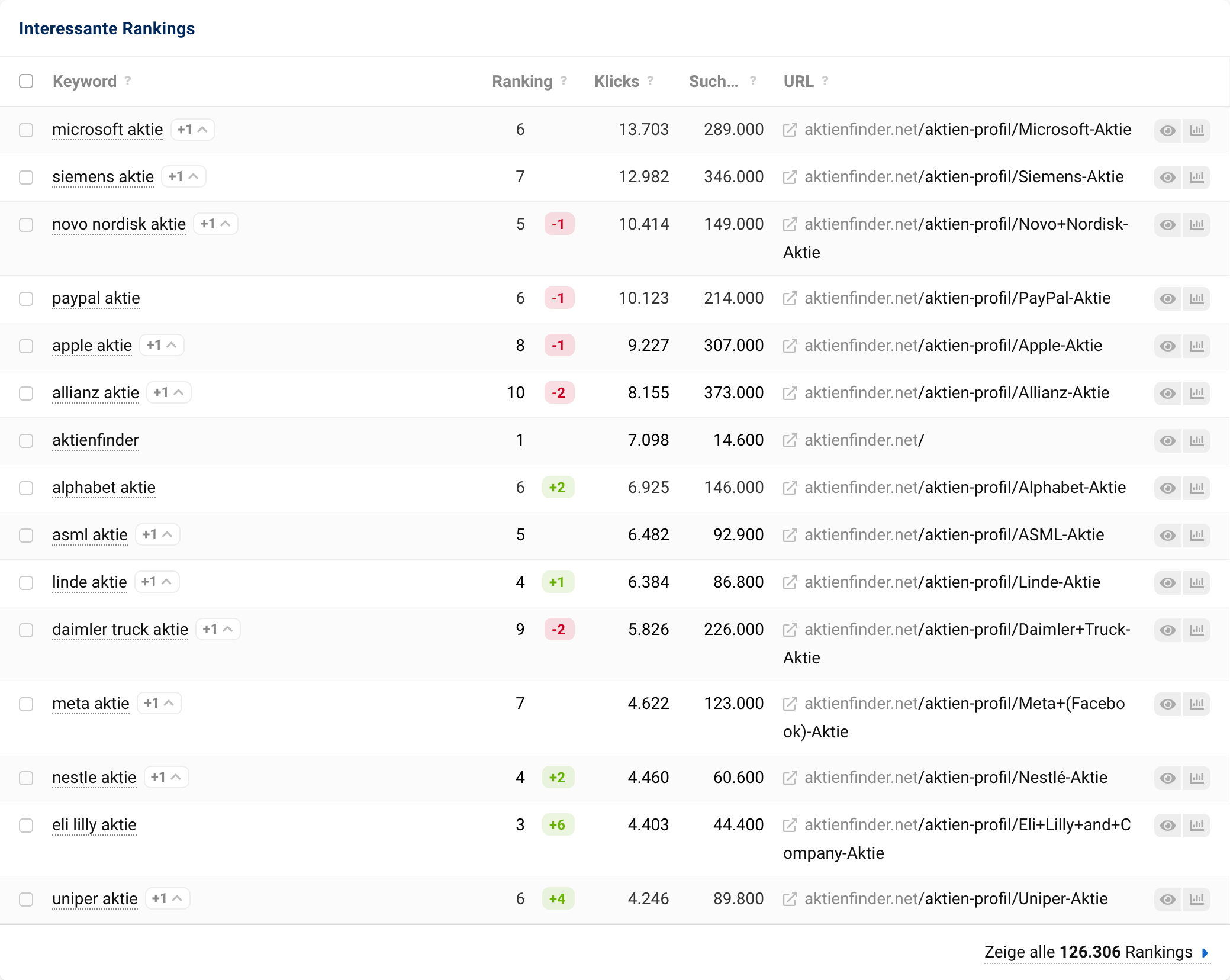Viewport: 1230px width, 980px height.
Task: Show chart history for novo nordisk aktie row
Action: (x=1197, y=225)
